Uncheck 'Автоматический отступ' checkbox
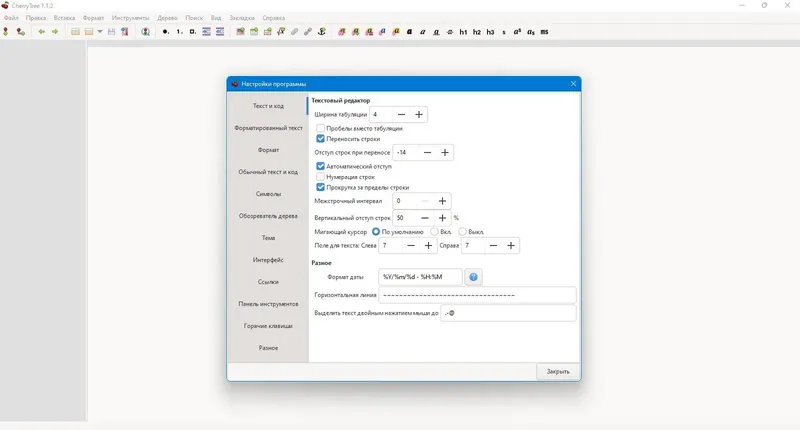800x430 pixels. click(x=320, y=166)
